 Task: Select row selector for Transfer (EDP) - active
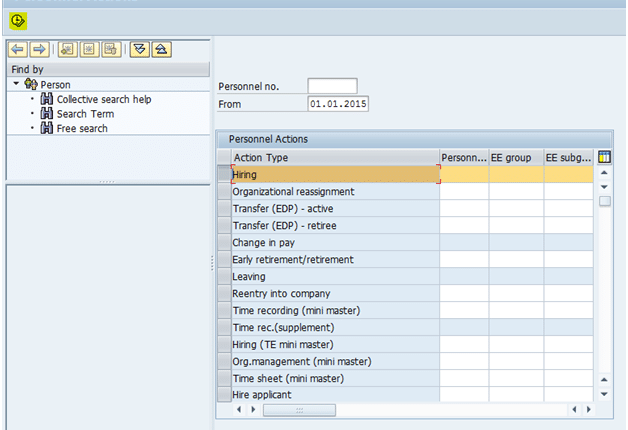click(224, 208)
